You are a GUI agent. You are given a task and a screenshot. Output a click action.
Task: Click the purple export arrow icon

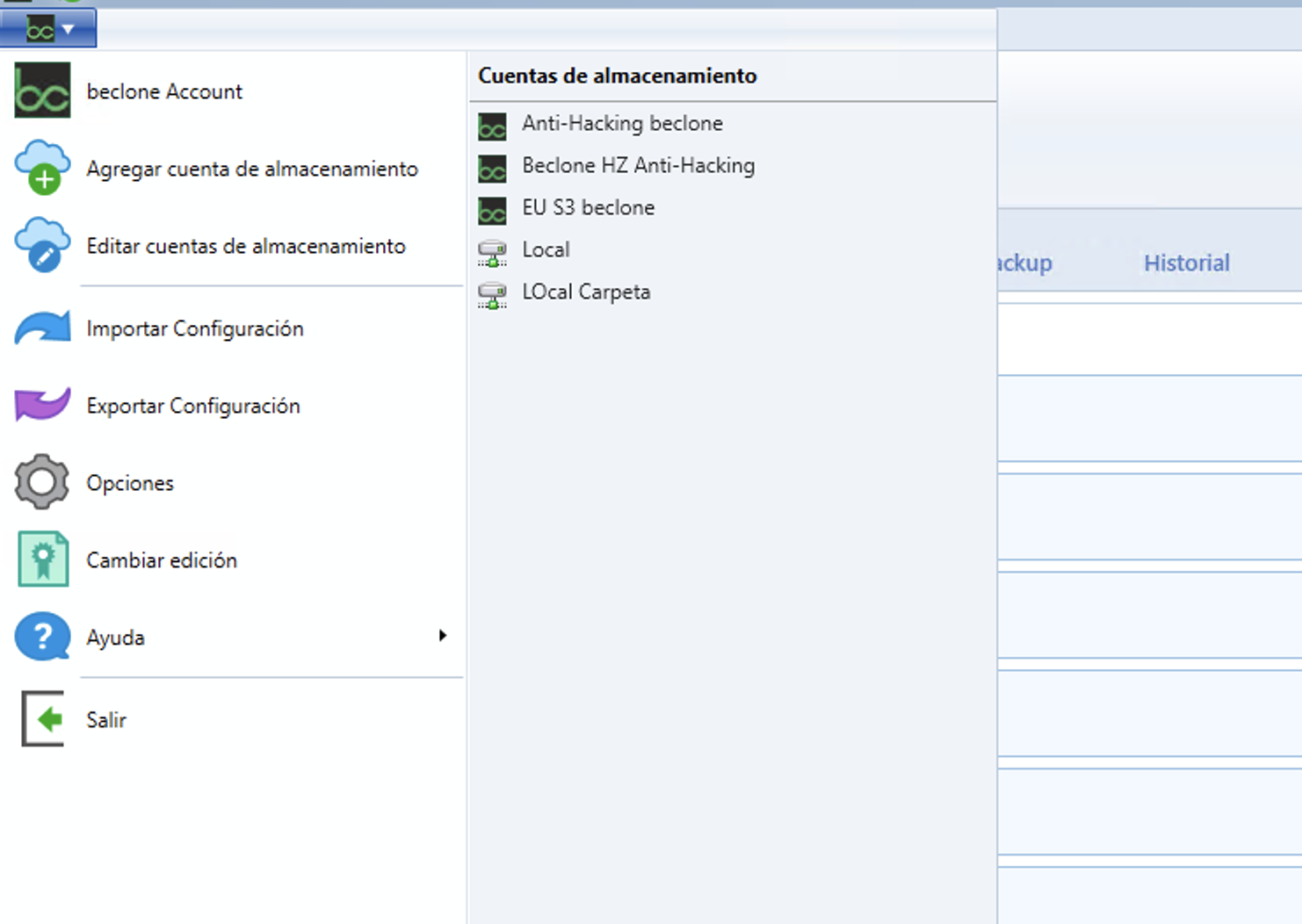pos(42,404)
